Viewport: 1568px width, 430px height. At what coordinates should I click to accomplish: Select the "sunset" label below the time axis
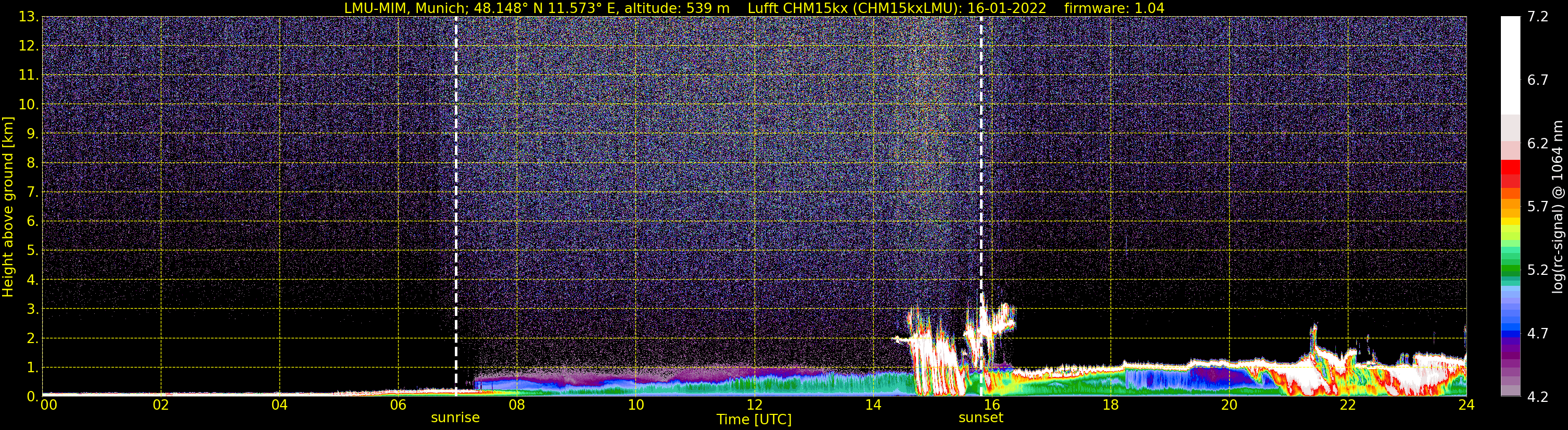pyautogui.click(x=980, y=418)
